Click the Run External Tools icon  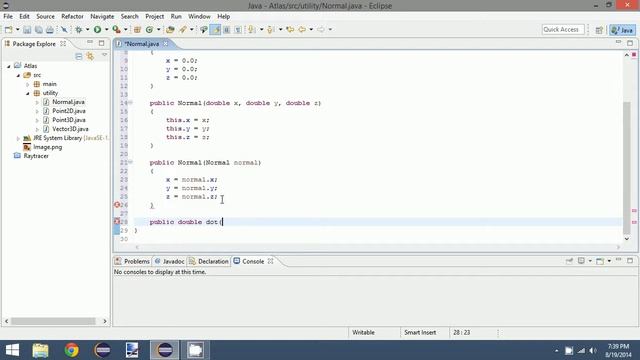click(x=116, y=29)
